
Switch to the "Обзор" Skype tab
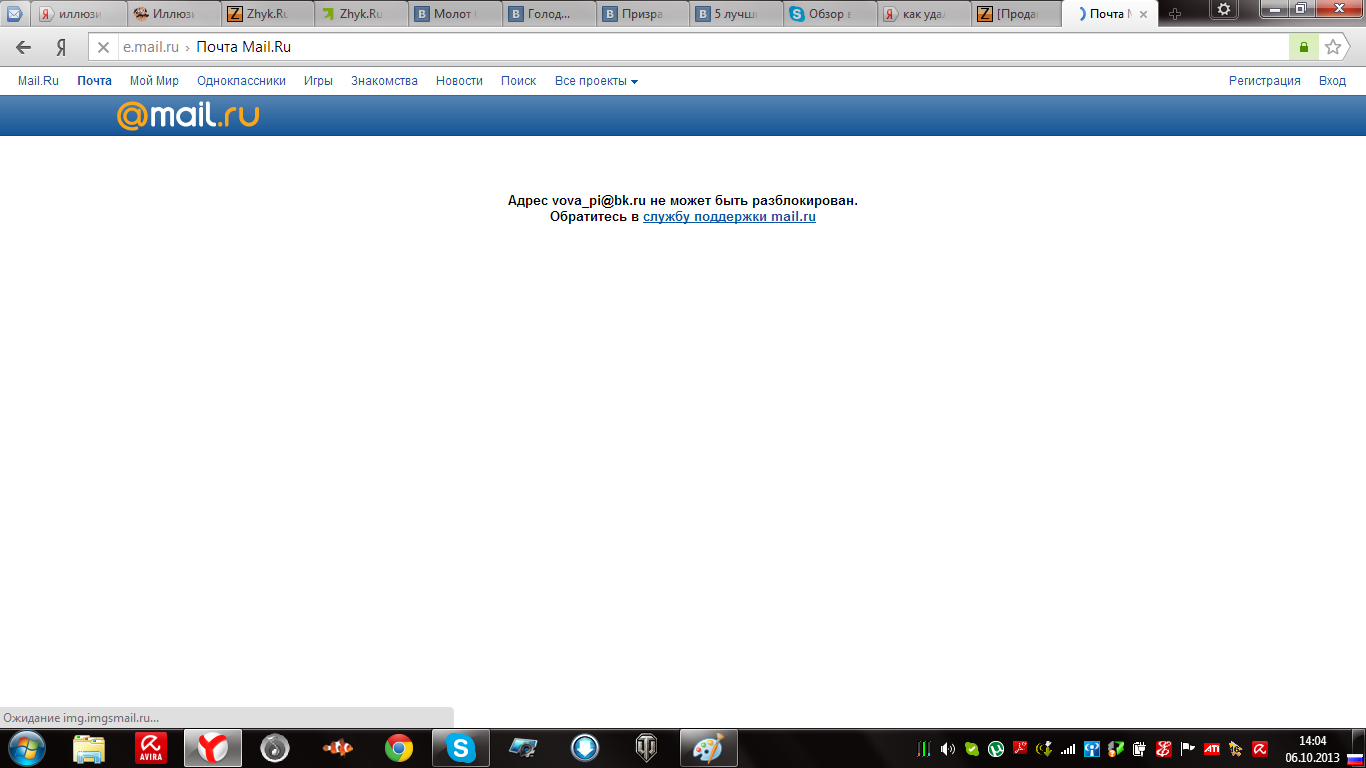point(825,14)
